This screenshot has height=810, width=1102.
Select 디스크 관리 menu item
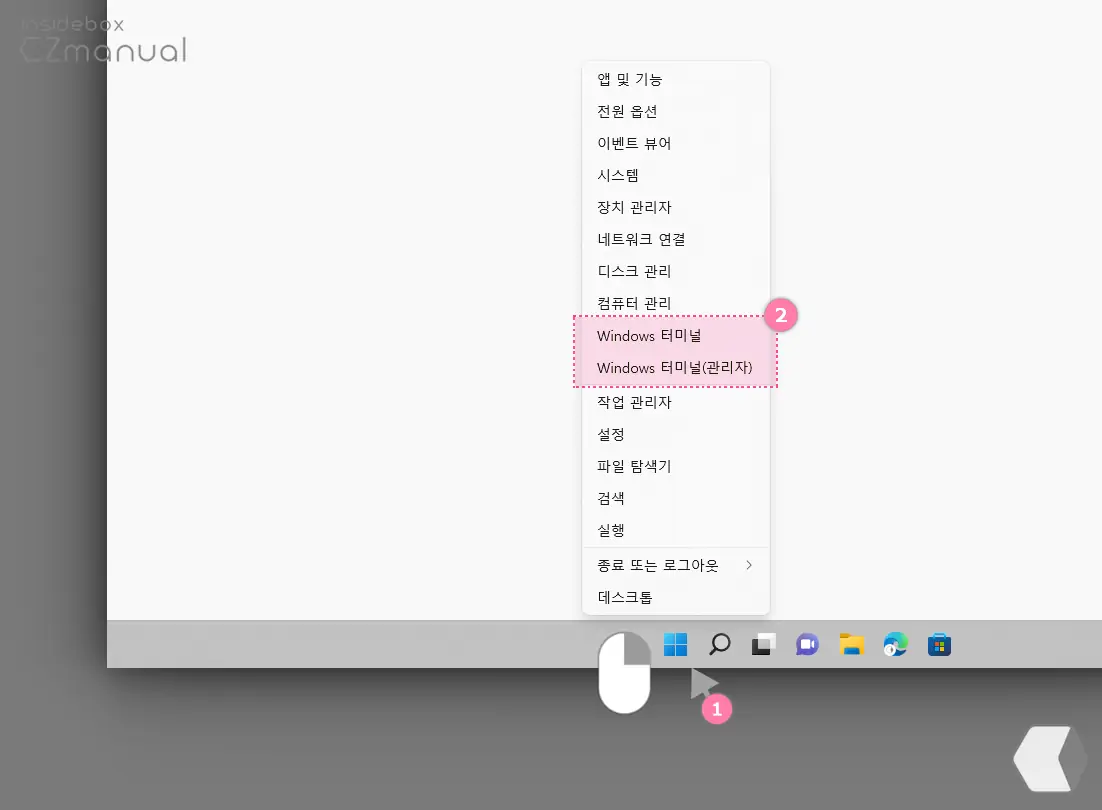(x=676, y=271)
